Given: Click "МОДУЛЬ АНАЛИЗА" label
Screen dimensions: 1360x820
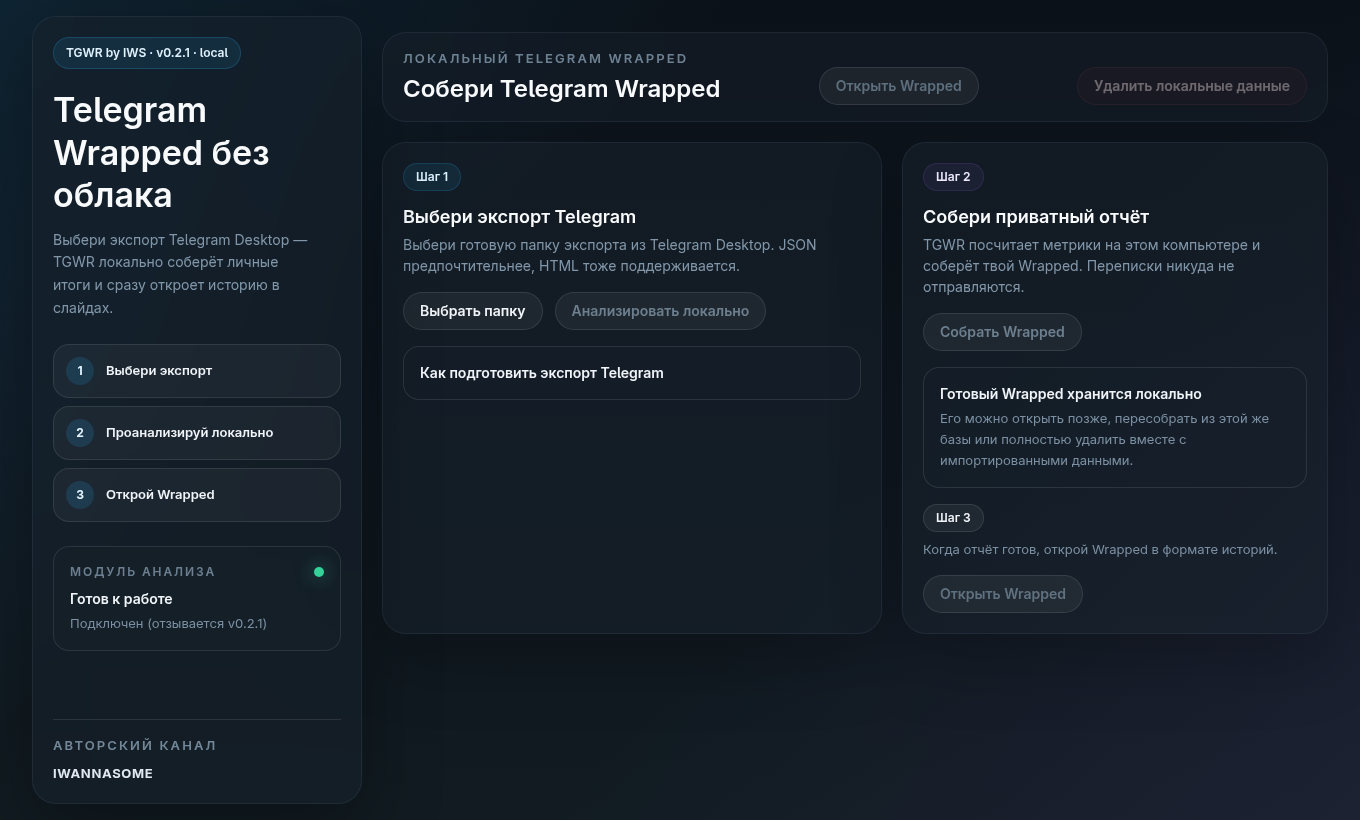Looking at the screenshot, I should tap(143, 572).
